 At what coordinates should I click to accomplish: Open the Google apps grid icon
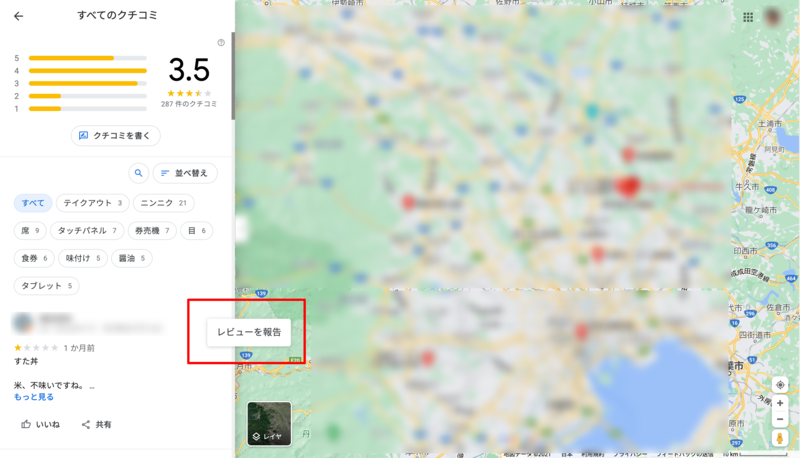point(748,17)
